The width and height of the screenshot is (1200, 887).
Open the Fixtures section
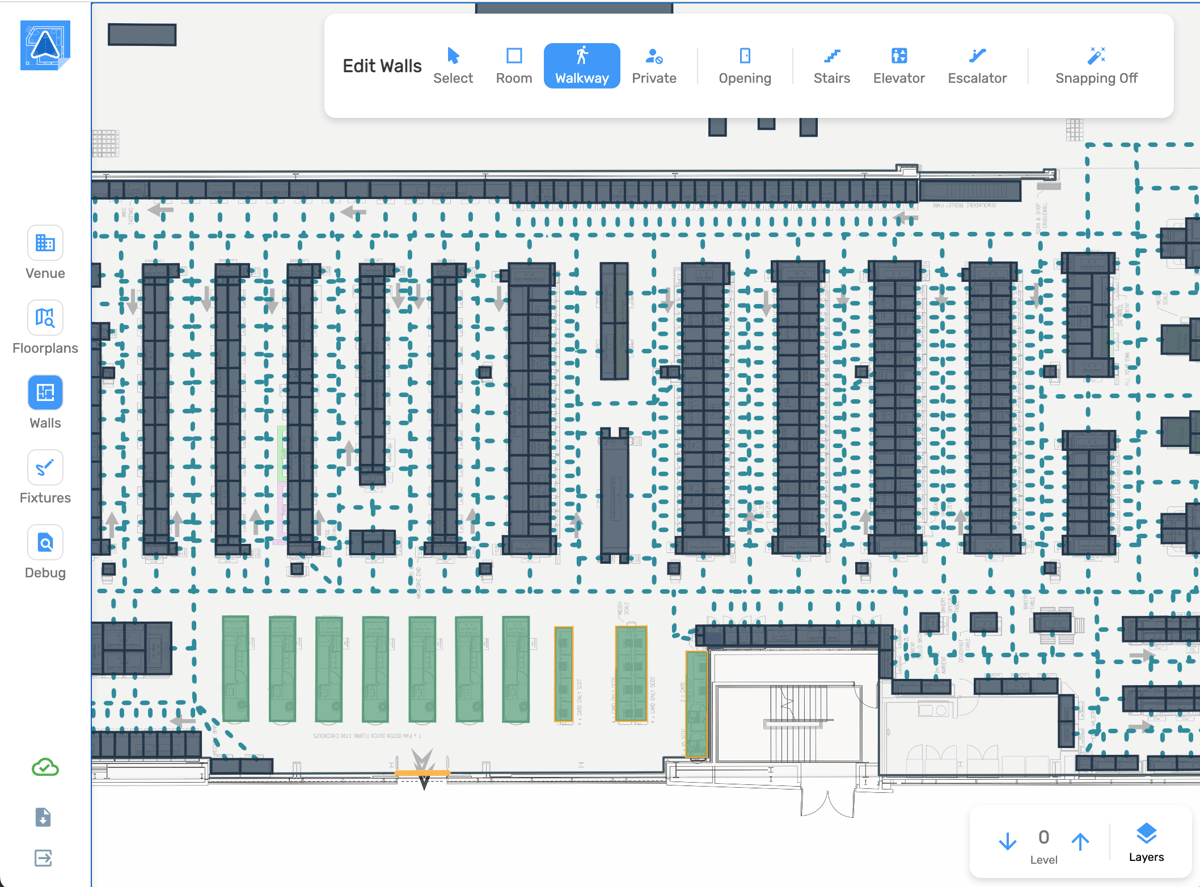45,478
